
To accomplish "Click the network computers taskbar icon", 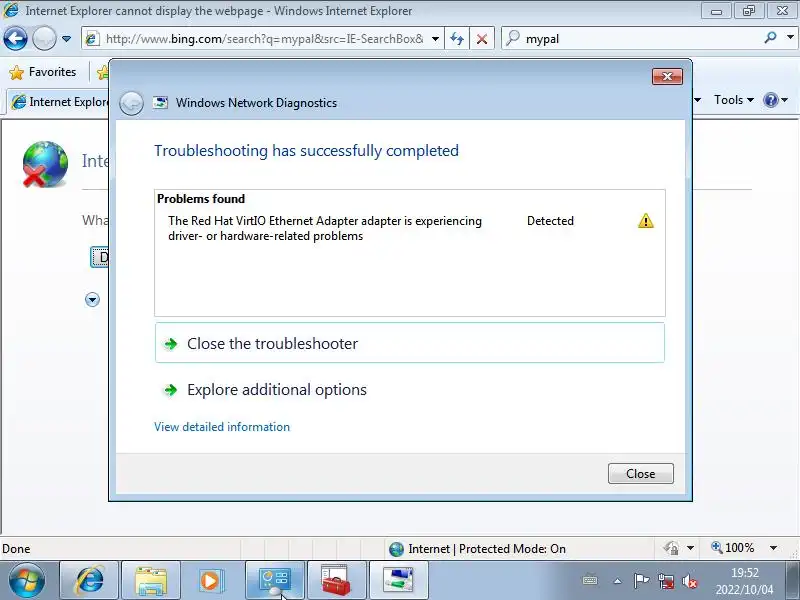I will click(x=398, y=581).
